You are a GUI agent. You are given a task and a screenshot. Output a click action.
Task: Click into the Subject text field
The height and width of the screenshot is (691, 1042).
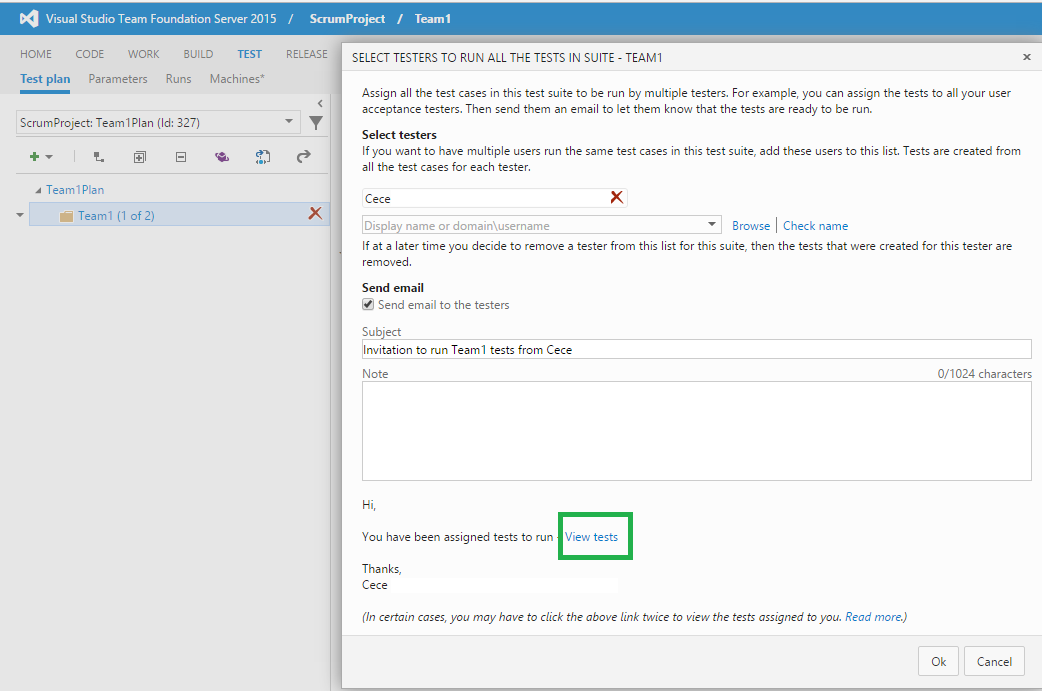tap(696, 349)
